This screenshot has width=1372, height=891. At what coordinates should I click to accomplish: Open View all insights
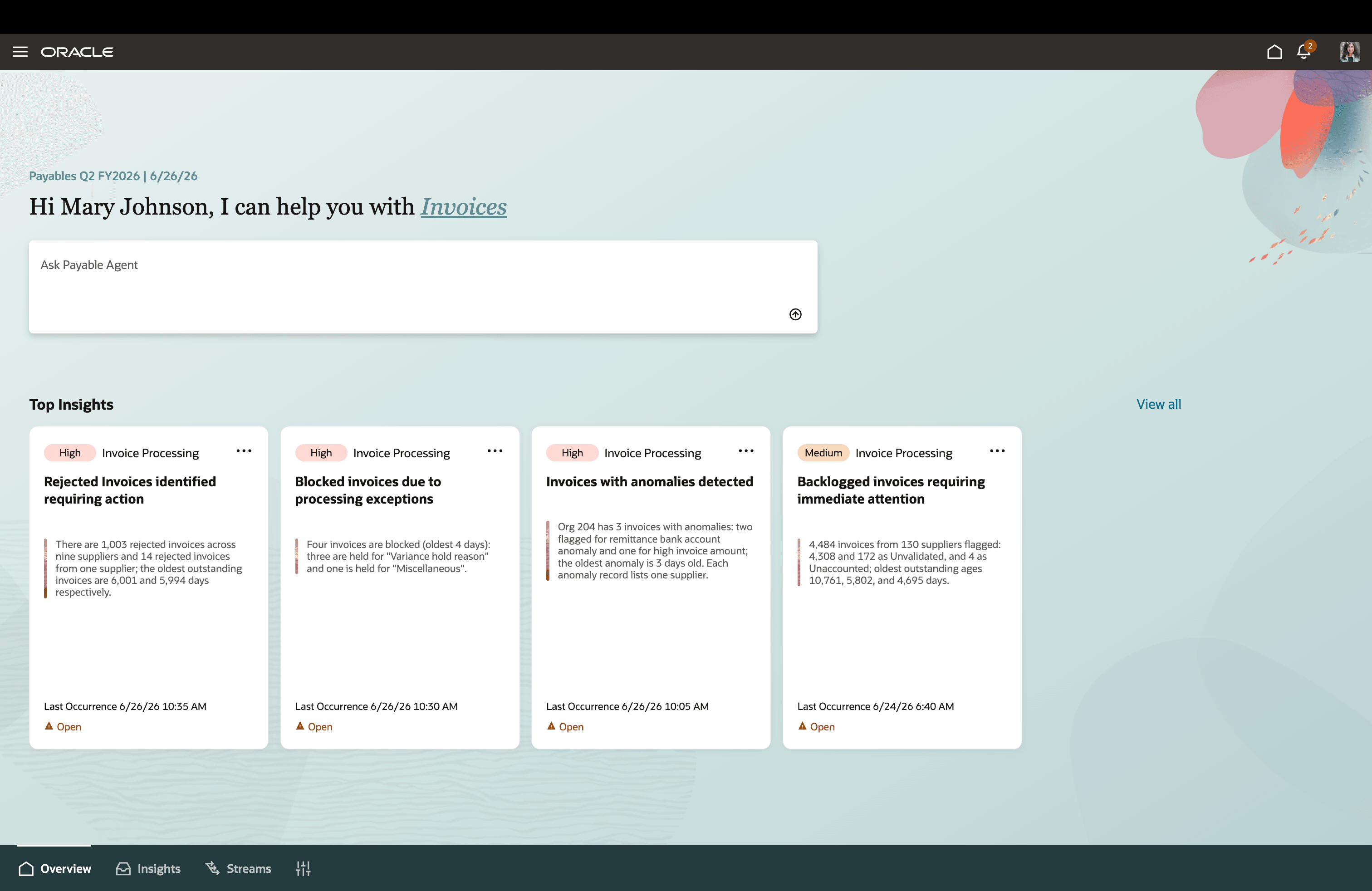(x=1158, y=404)
